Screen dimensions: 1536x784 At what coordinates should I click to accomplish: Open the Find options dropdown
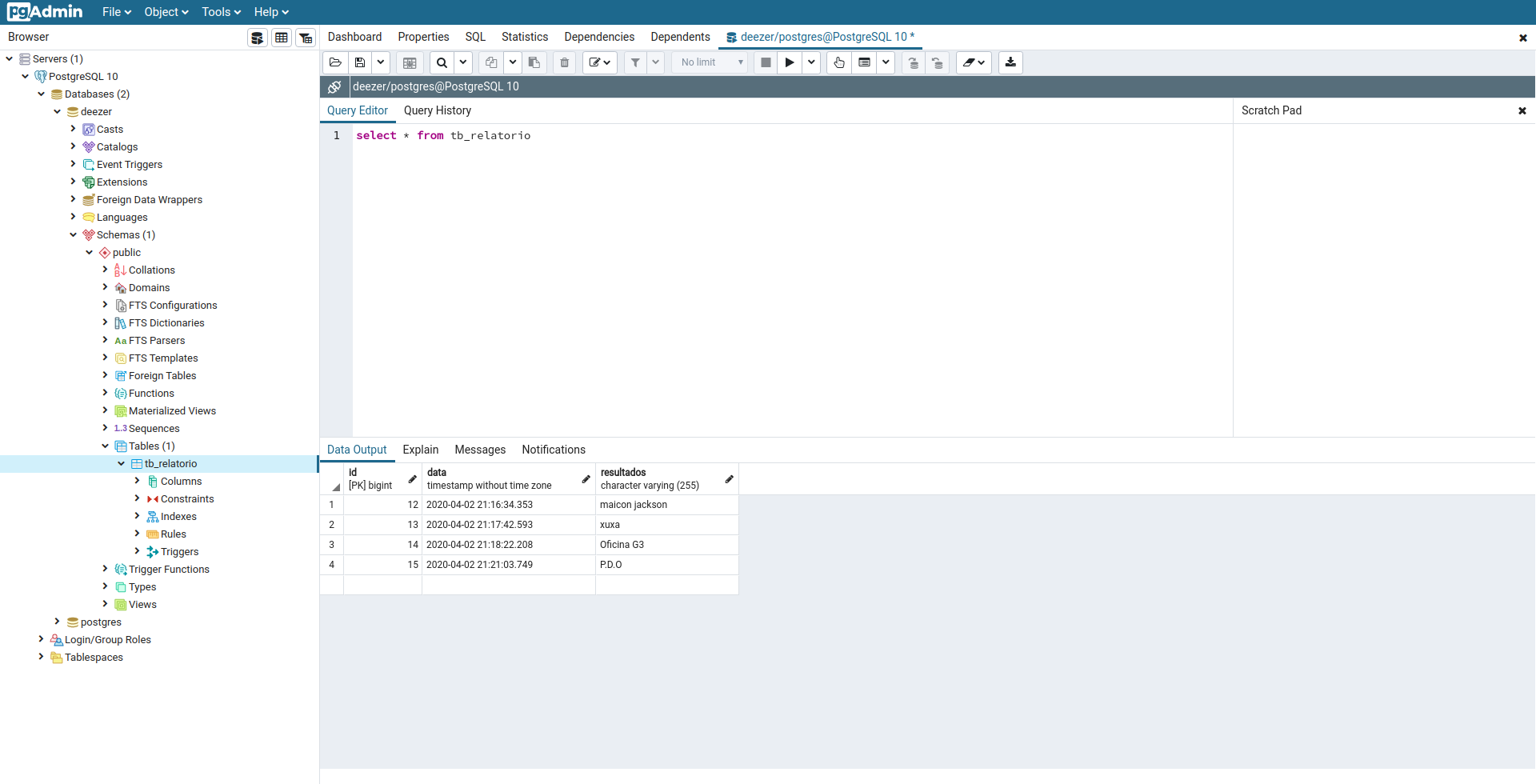click(x=463, y=62)
